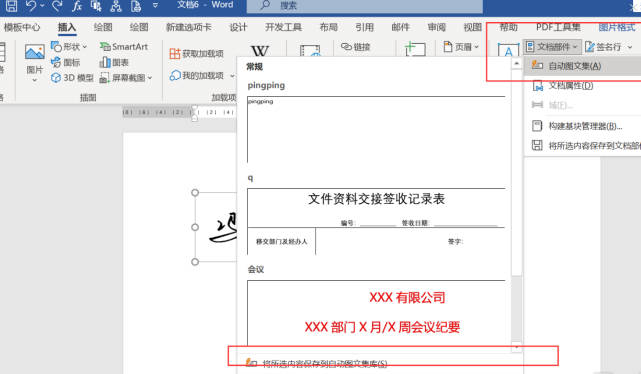
Task: Click the org-chart icon in quick access toolbar
Action: pyautogui.click(x=116, y=5)
